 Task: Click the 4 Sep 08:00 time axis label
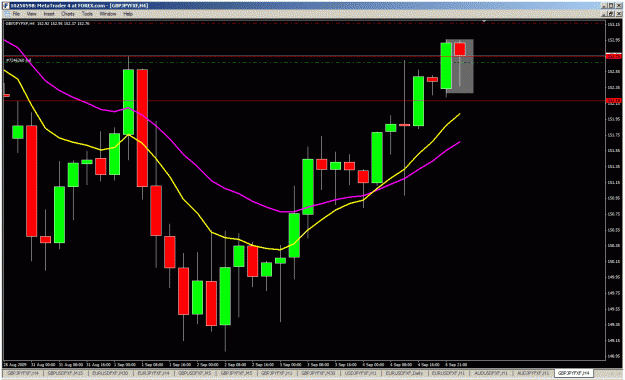click(401, 364)
